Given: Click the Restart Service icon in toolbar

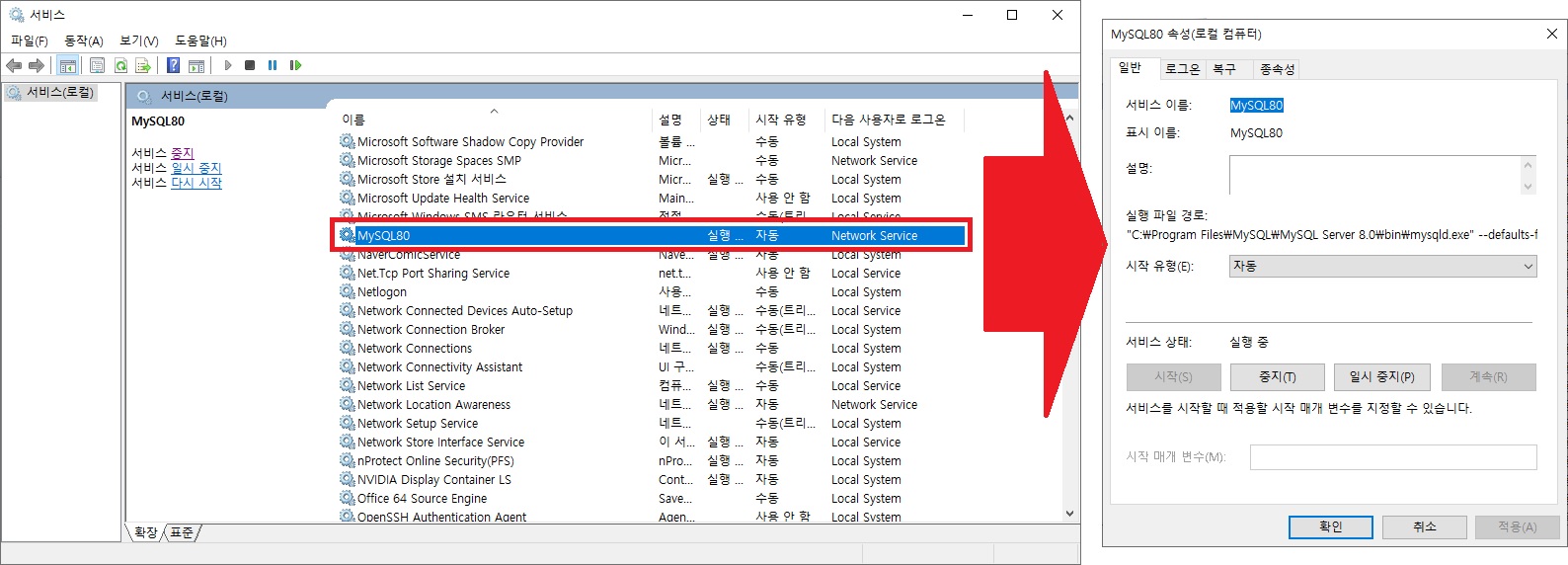Looking at the screenshot, I should coord(295,65).
